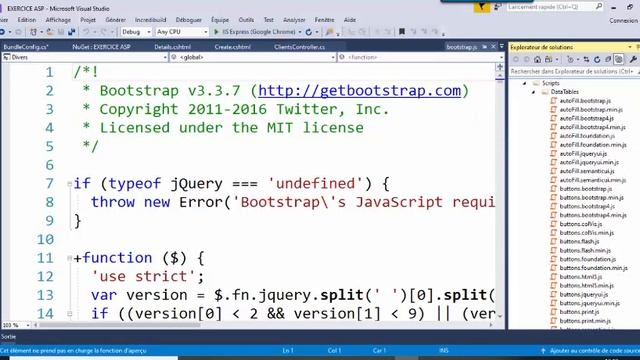Collapse the Scripts folder node
640x360 pixels.
(x=525, y=83)
